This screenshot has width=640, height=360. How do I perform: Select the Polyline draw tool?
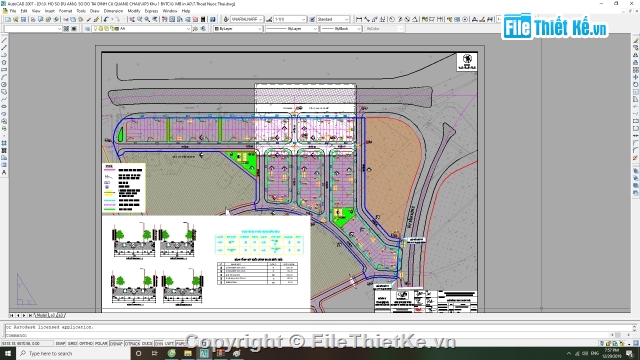point(4,55)
